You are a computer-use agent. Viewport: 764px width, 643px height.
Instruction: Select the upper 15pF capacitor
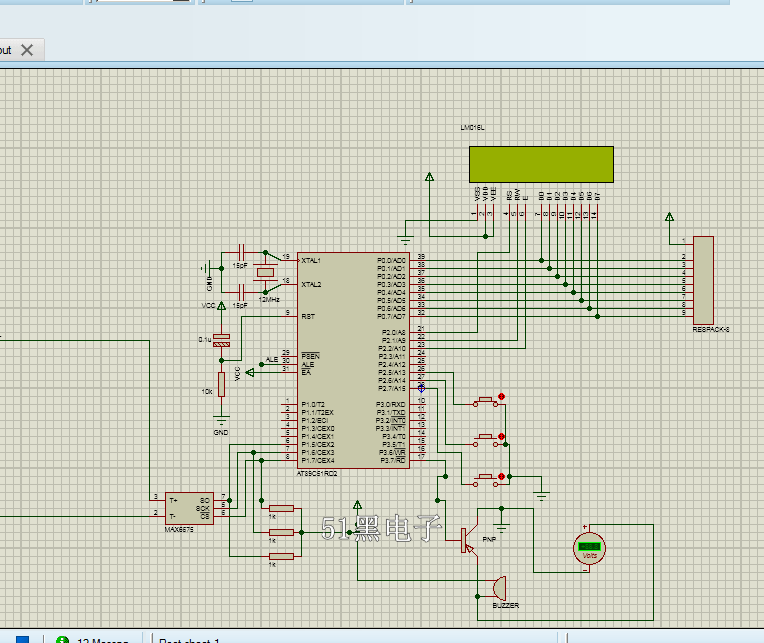[x=241, y=254]
